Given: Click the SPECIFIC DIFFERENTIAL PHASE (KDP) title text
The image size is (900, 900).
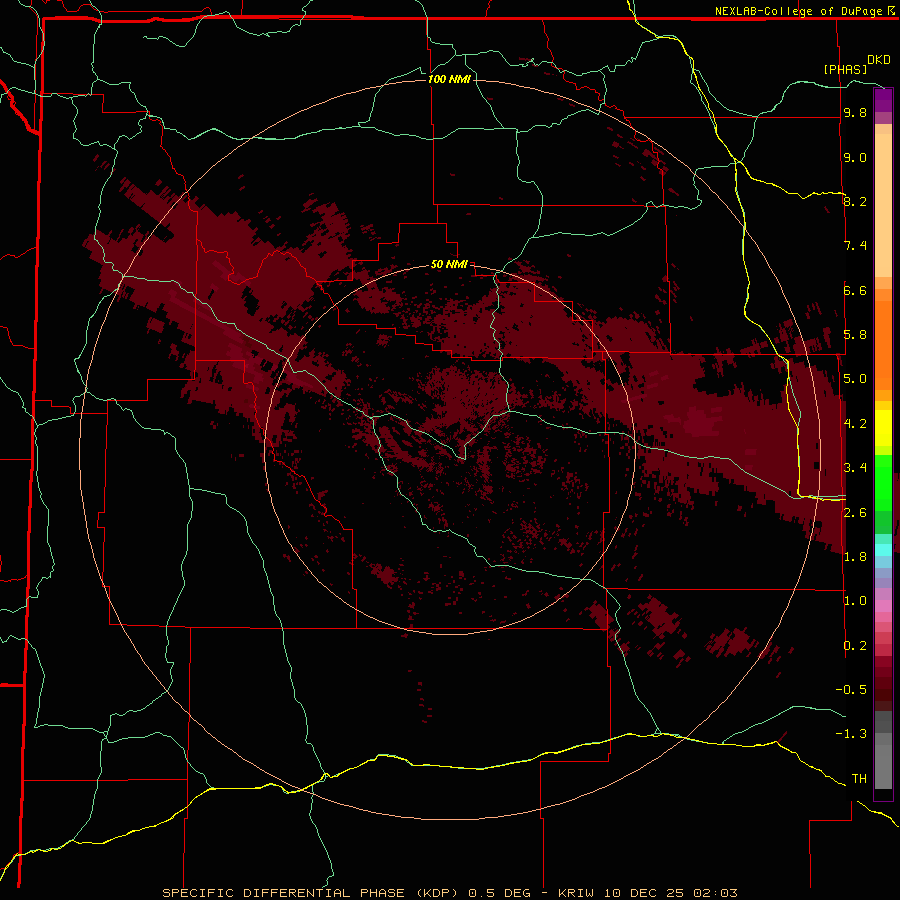Looking at the screenshot, I should click(310, 893).
